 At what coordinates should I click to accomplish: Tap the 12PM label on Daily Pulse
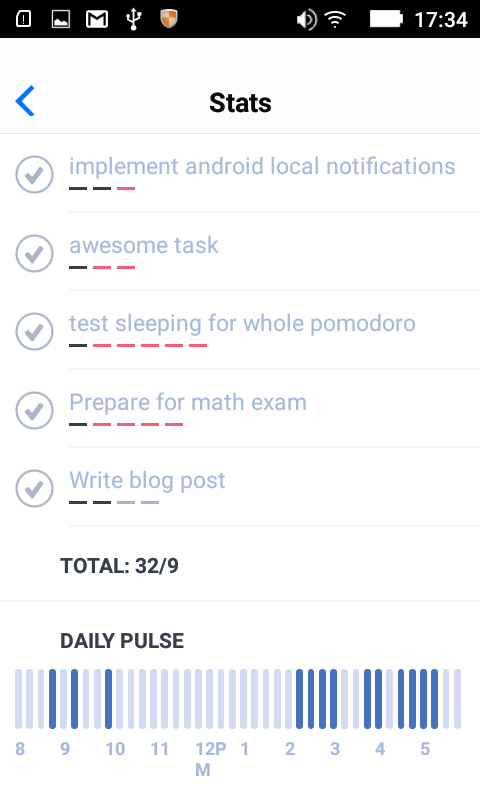(x=211, y=759)
